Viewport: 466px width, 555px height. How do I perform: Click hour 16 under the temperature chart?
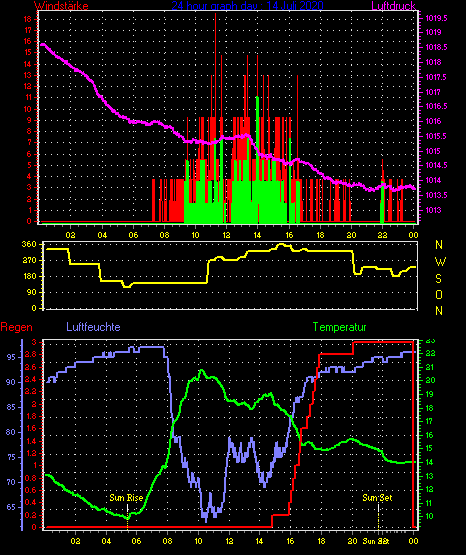[x=290, y=541]
